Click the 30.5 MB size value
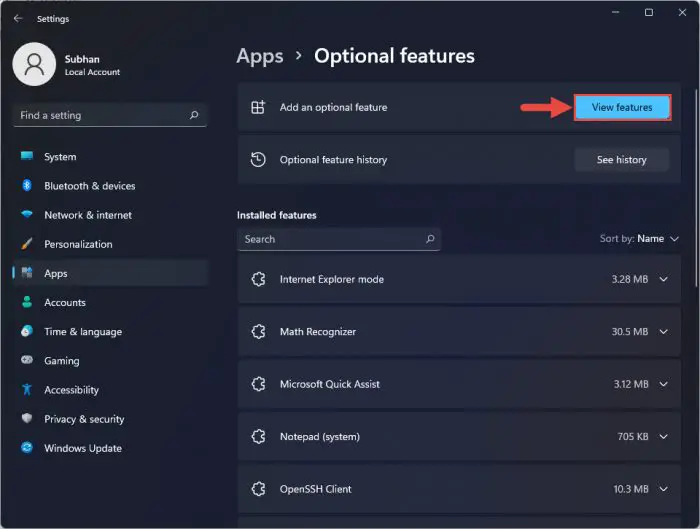Image resolution: width=700 pixels, height=529 pixels. pos(629,331)
